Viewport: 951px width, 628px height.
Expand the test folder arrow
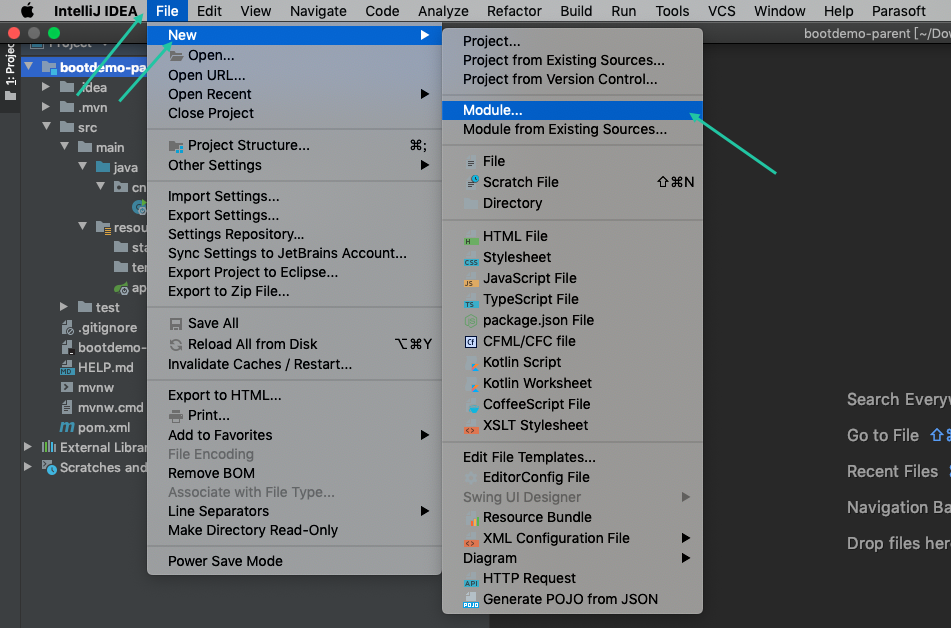click(x=64, y=307)
